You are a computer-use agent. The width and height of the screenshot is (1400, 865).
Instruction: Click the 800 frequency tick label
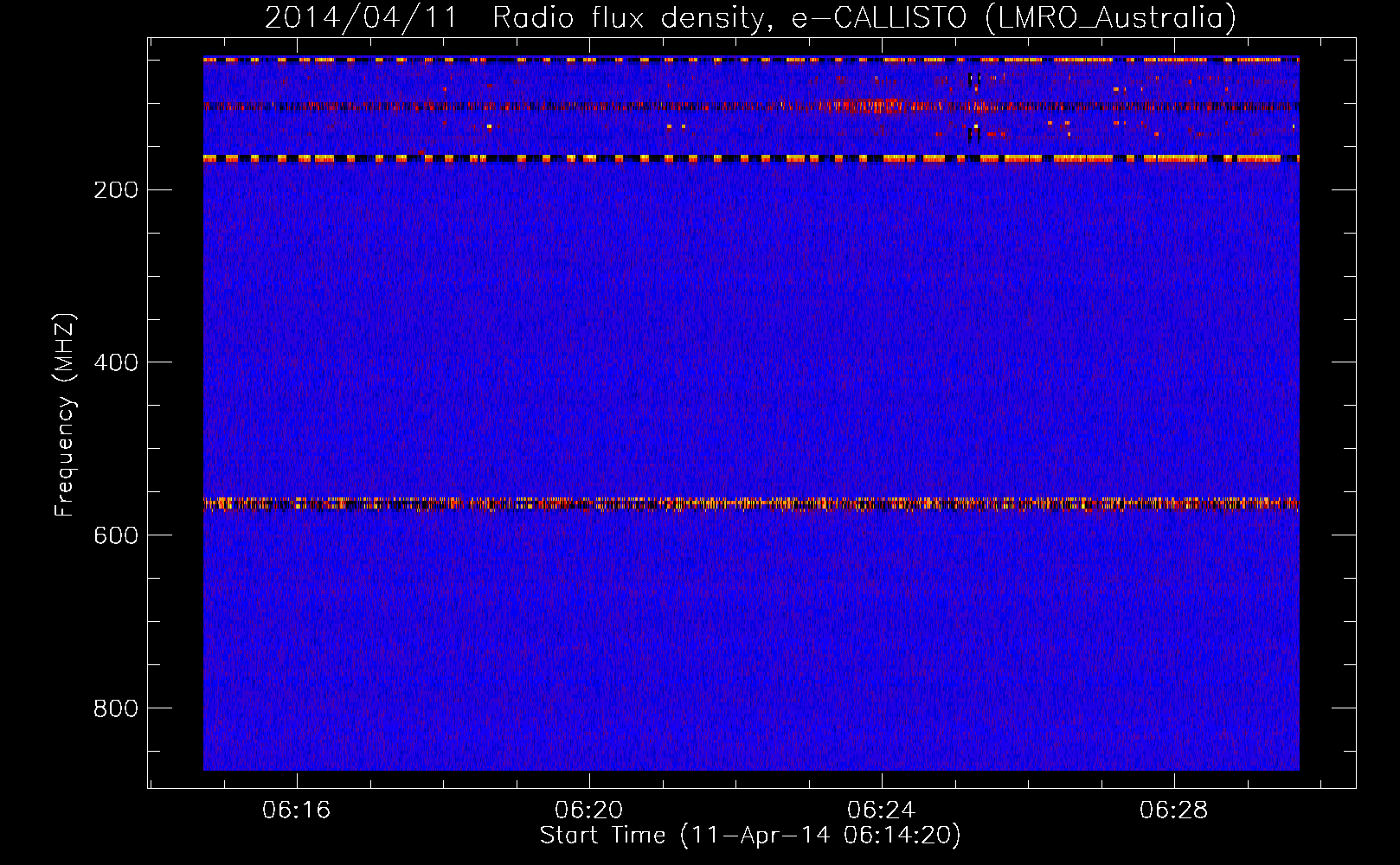coord(116,709)
